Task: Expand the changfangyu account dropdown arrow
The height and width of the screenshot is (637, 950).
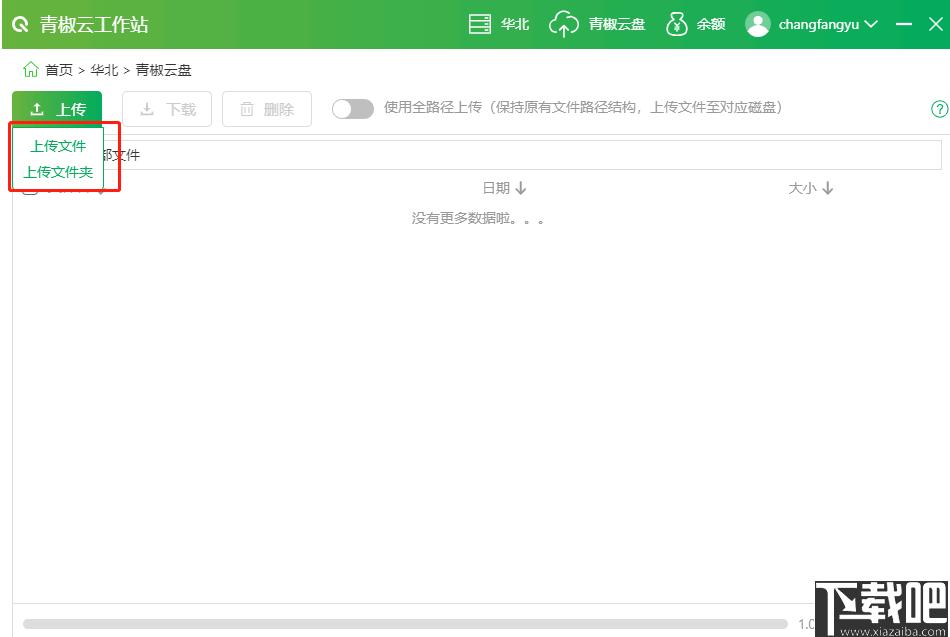Action: (x=871, y=24)
